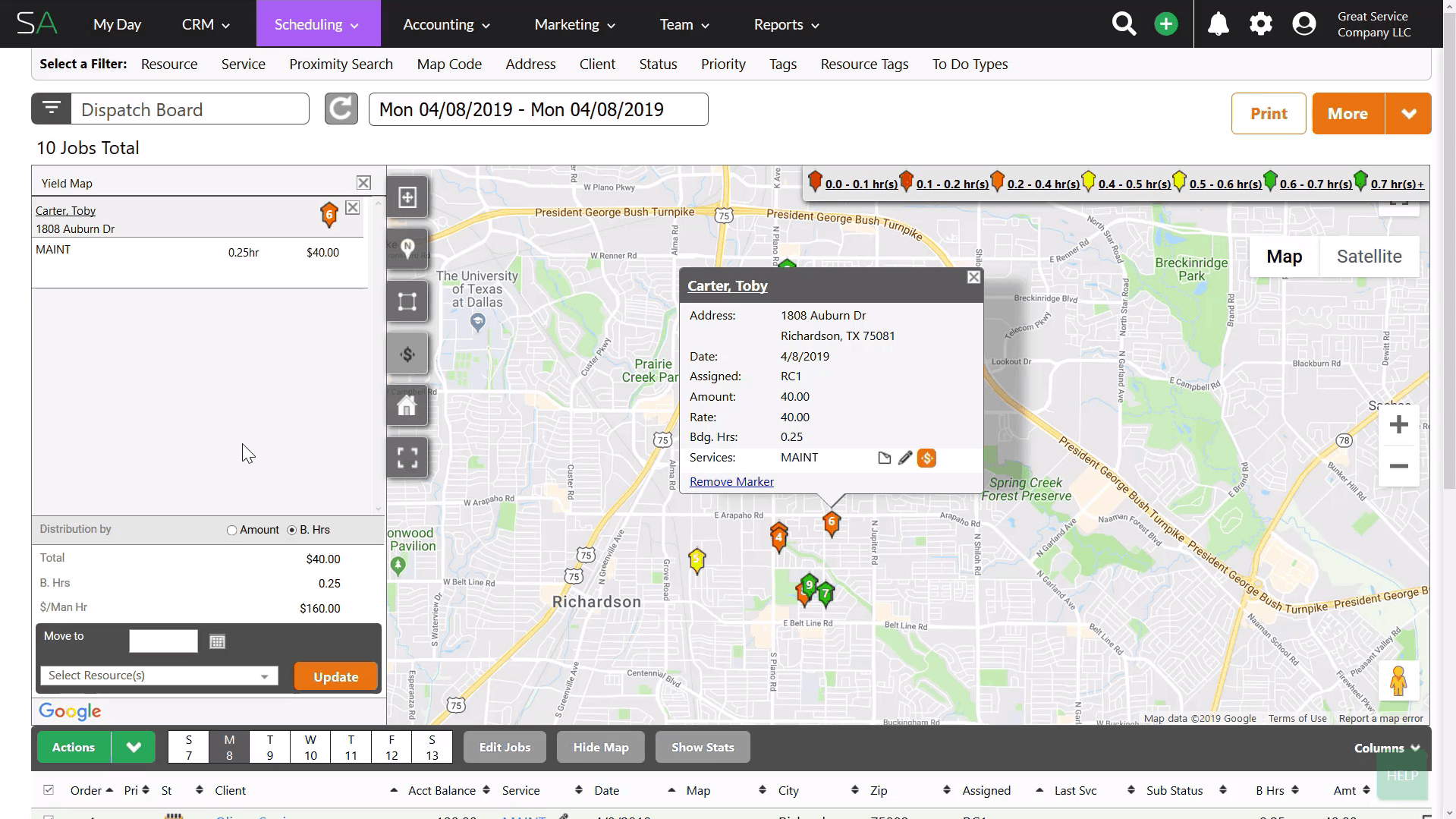Select the Proximity Search filter

pos(341,65)
